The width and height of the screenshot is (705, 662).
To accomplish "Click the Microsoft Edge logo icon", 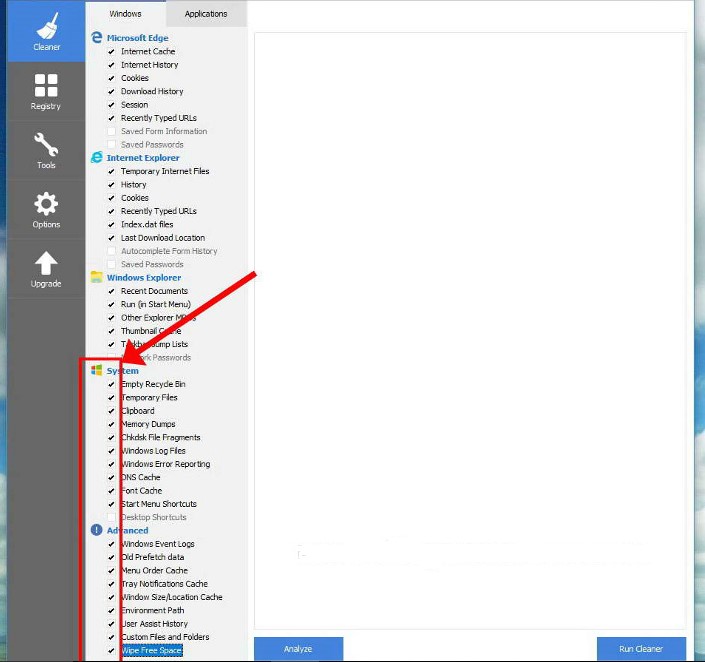I will coord(97,37).
